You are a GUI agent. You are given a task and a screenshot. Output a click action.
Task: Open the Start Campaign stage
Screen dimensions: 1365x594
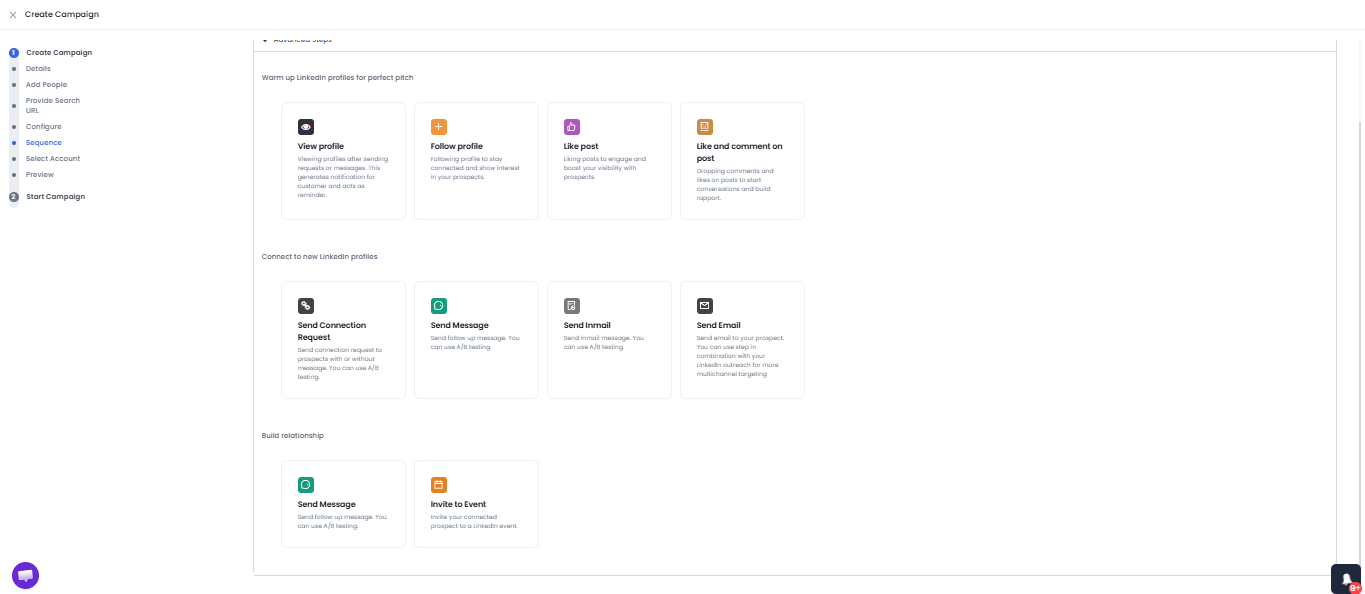pos(55,197)
